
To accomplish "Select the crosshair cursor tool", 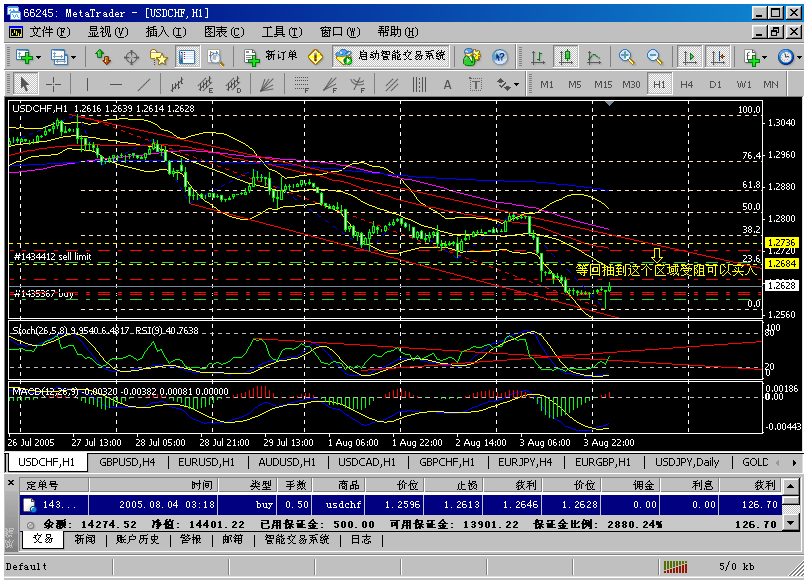I will pos(53,85).
